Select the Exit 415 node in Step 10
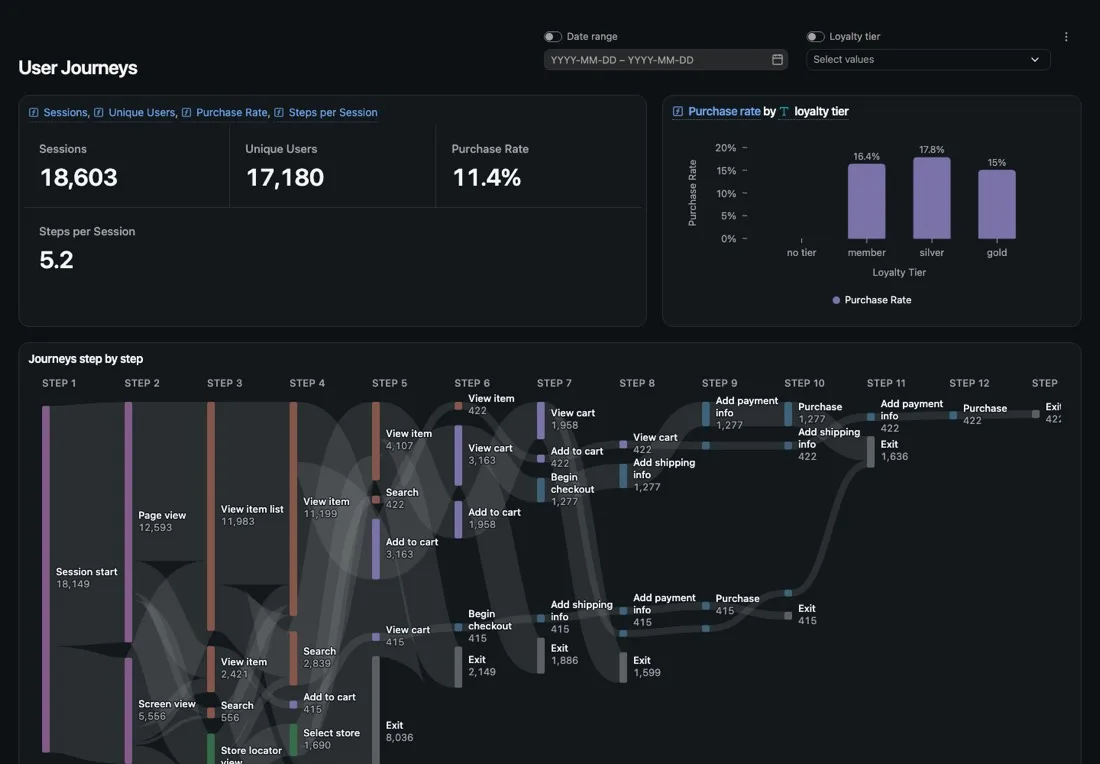This screenshot has width=1100, height=764. [x=788, y=616]
